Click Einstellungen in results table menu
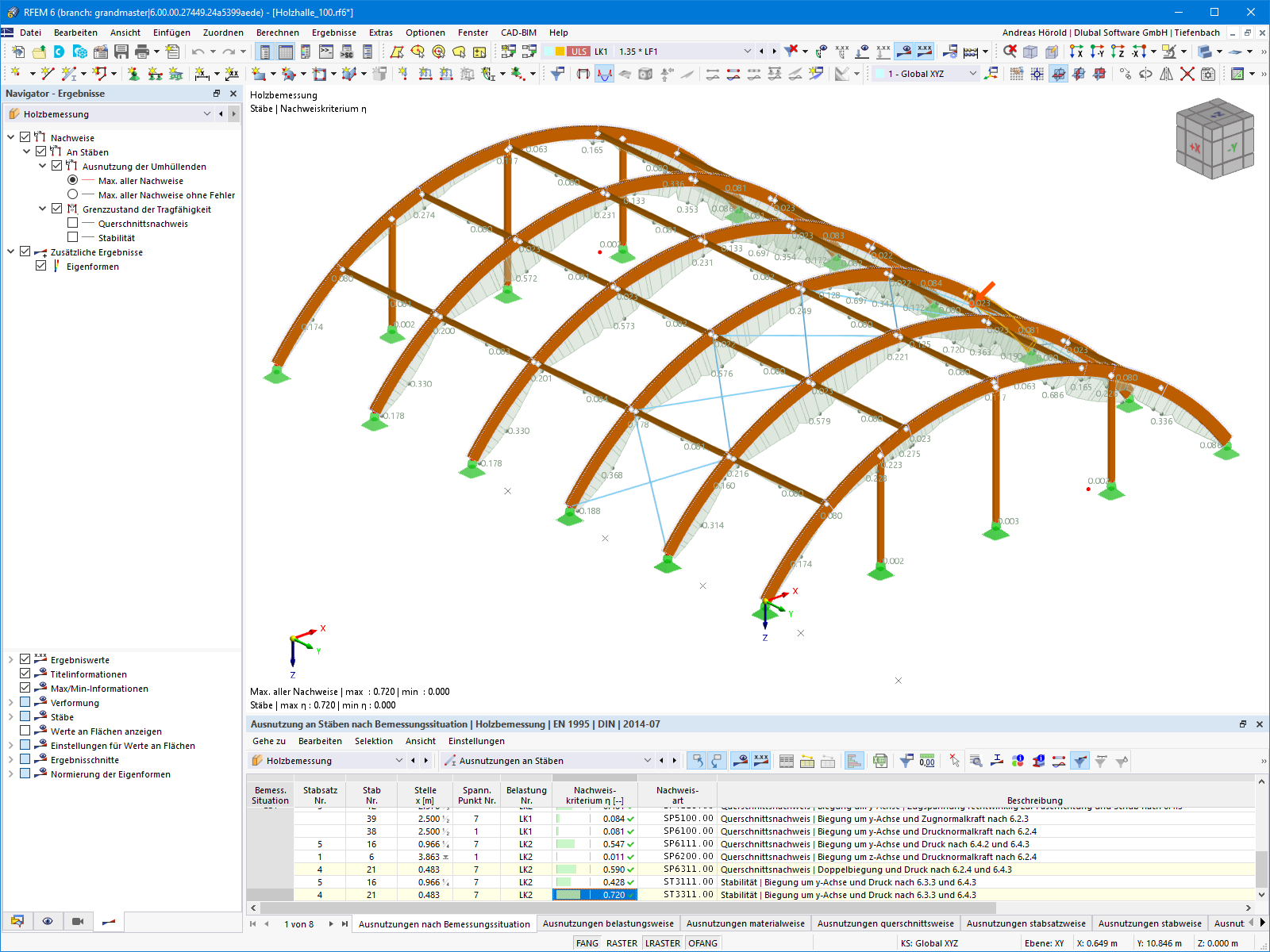 (476, 741)
